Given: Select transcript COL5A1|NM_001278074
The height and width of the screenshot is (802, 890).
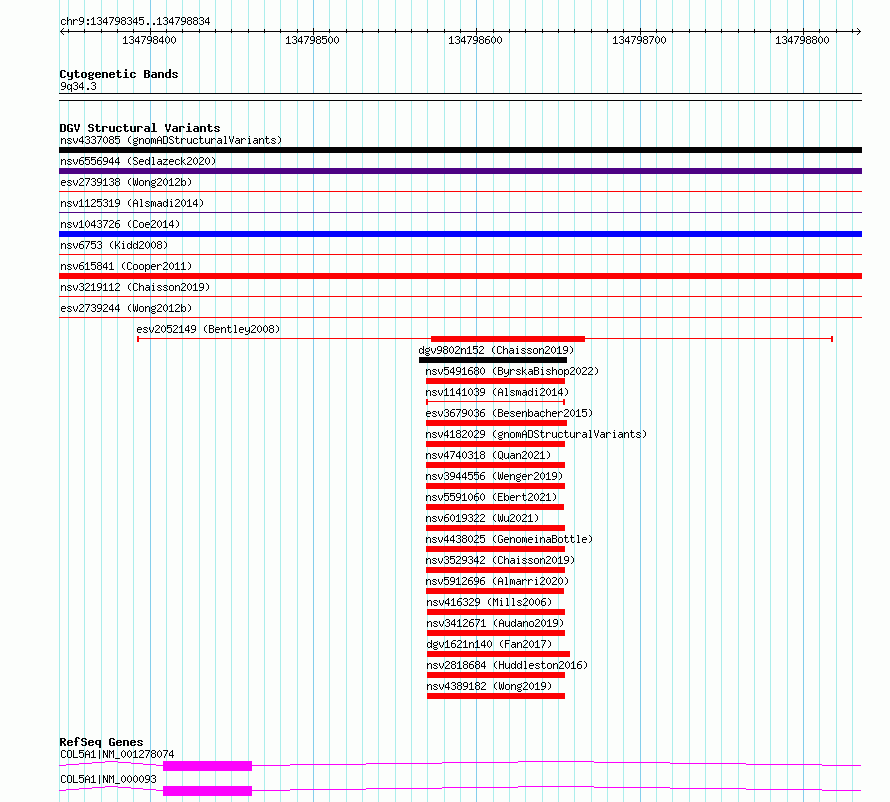Looking at the screenshot, I should click(117, 754).
